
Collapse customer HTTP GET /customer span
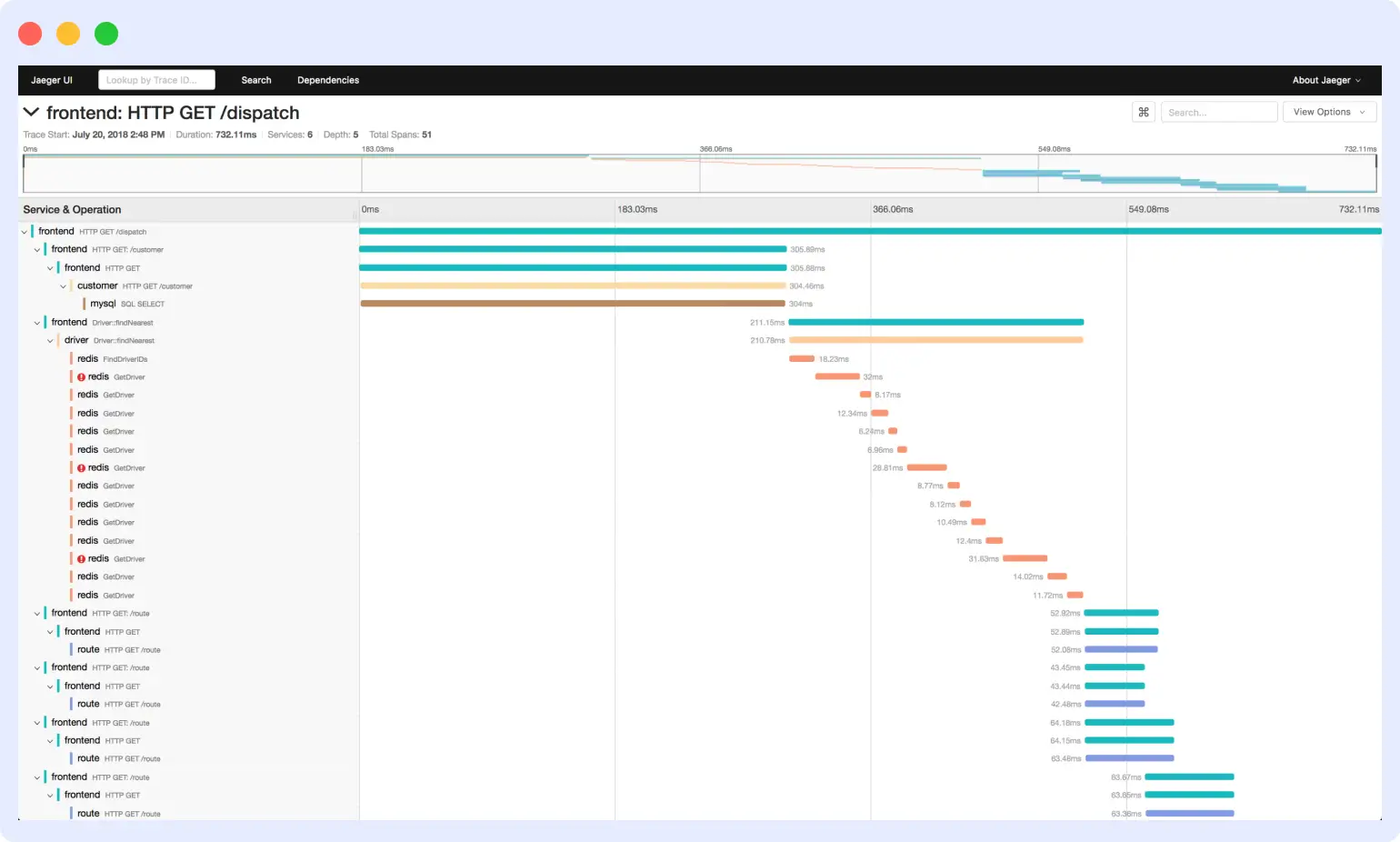click(x=64, y=286)
